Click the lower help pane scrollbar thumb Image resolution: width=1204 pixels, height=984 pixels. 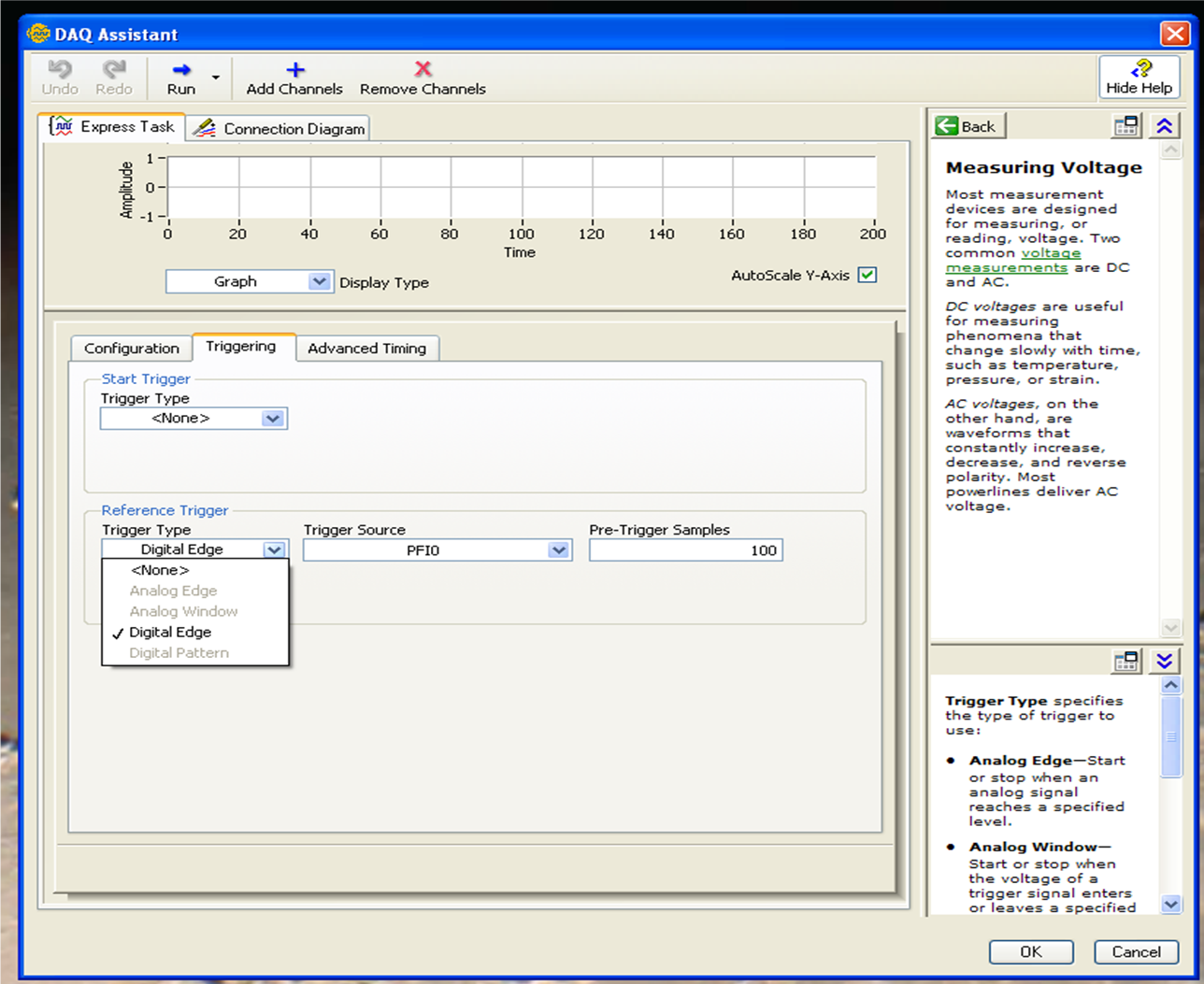pyautogui.click(x=1170, y=735)
